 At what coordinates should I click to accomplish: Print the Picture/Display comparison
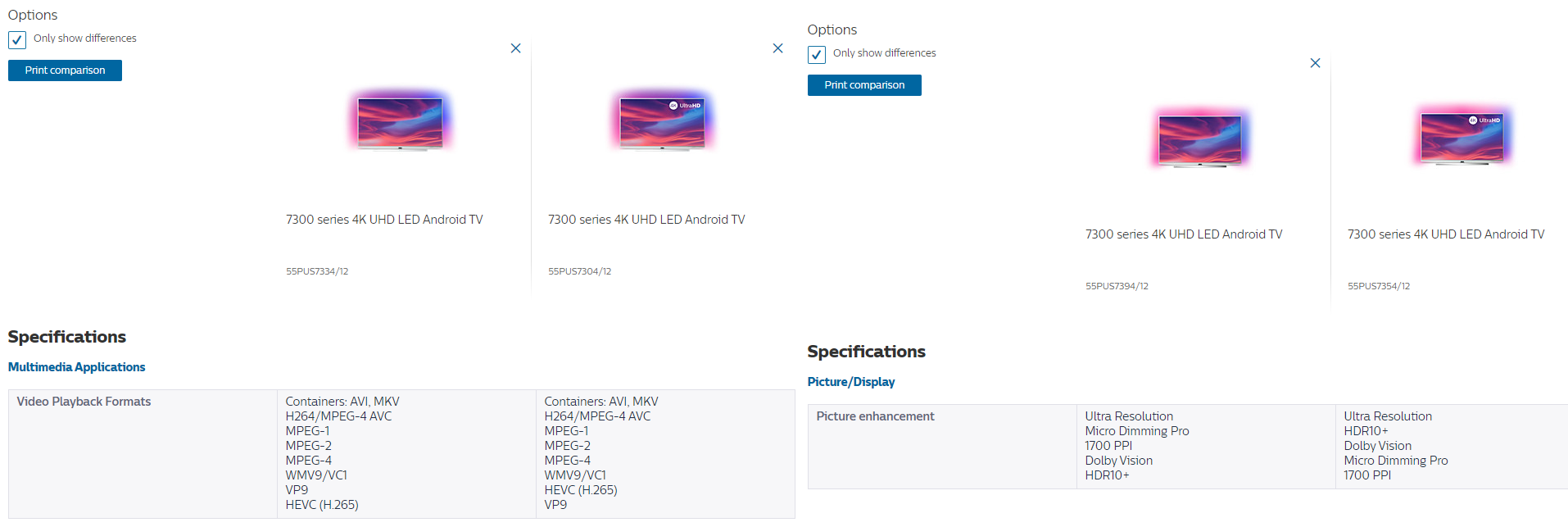click(864, 85)
